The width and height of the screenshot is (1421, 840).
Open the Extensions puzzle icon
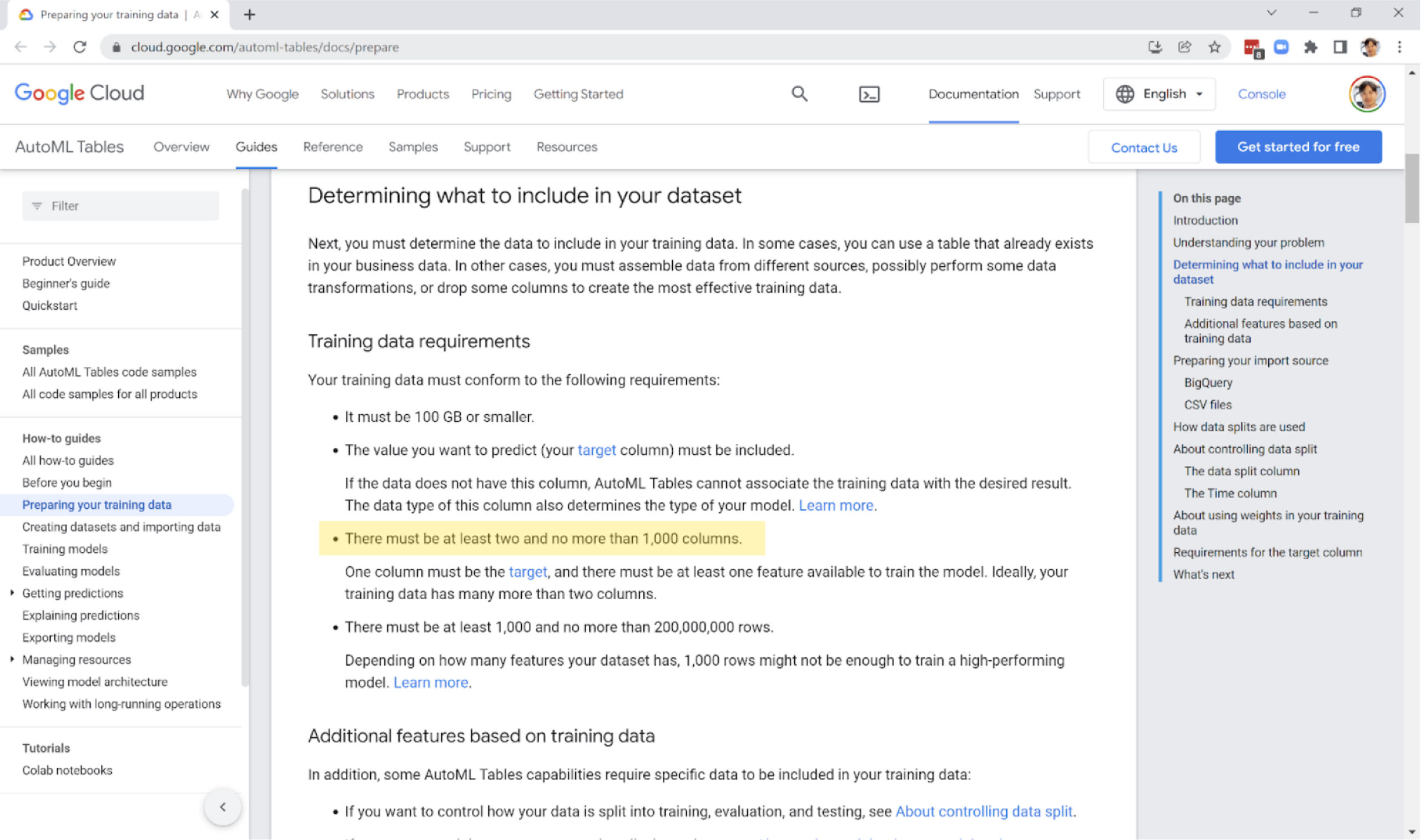point(1311,47)
